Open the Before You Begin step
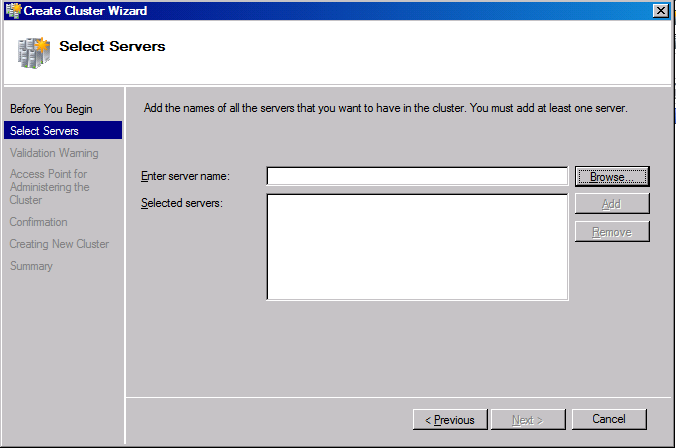 click(x=51, y=109)
